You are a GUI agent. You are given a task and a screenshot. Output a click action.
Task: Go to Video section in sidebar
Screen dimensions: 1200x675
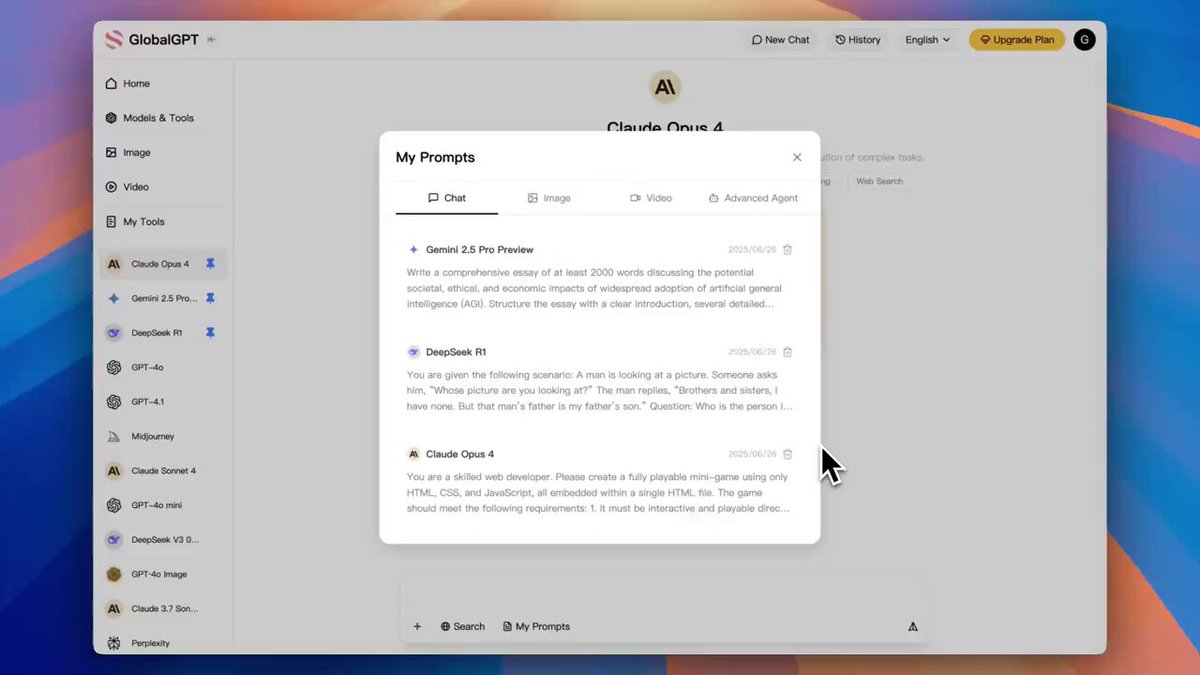pos(128,187)
